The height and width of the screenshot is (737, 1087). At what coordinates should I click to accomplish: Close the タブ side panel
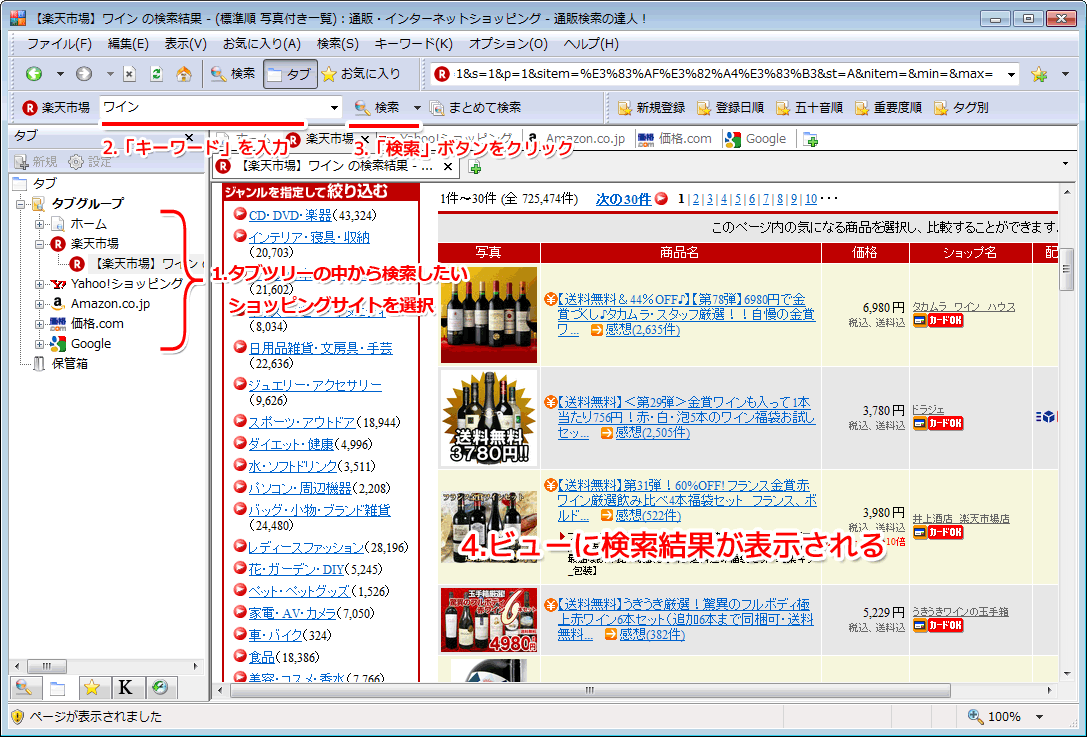tap(189, 137)
